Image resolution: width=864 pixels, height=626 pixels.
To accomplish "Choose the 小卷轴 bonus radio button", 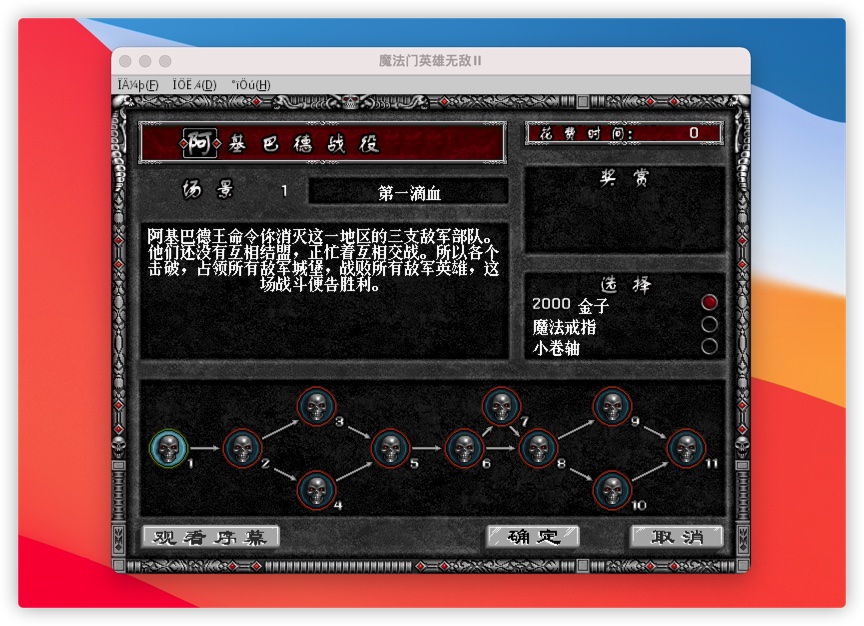I will (709, 346).
